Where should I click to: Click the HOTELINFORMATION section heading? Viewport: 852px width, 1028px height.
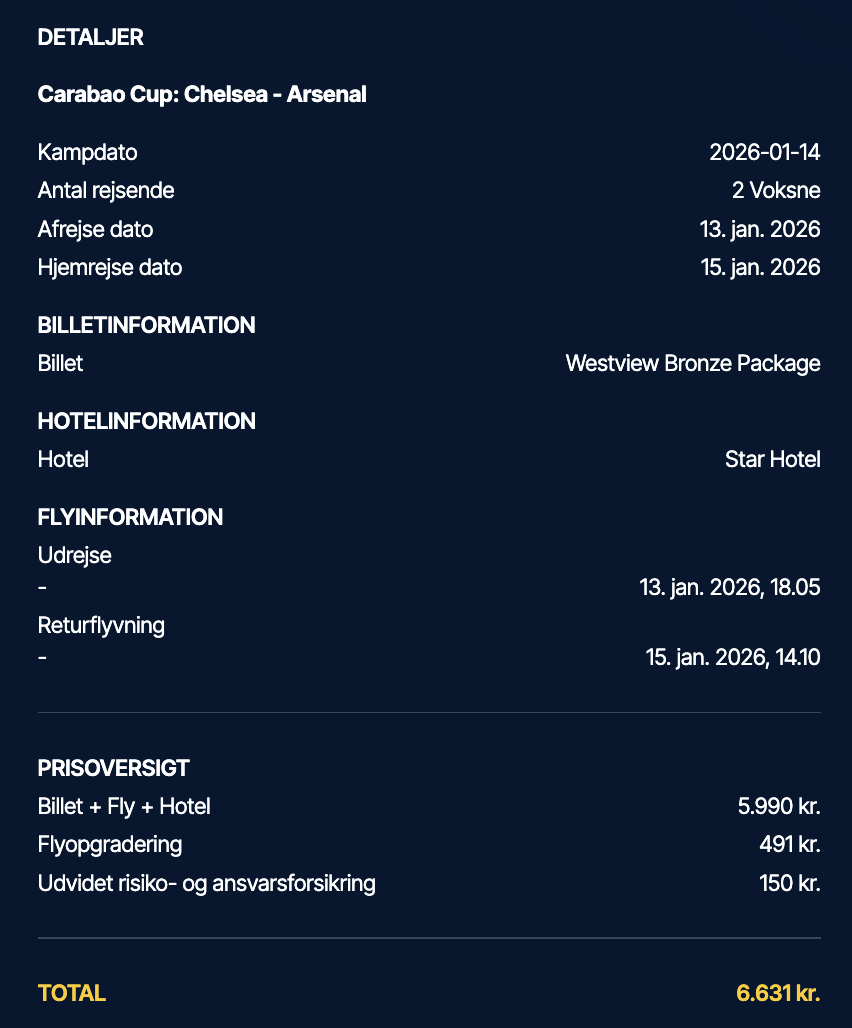tap(146, 421)
